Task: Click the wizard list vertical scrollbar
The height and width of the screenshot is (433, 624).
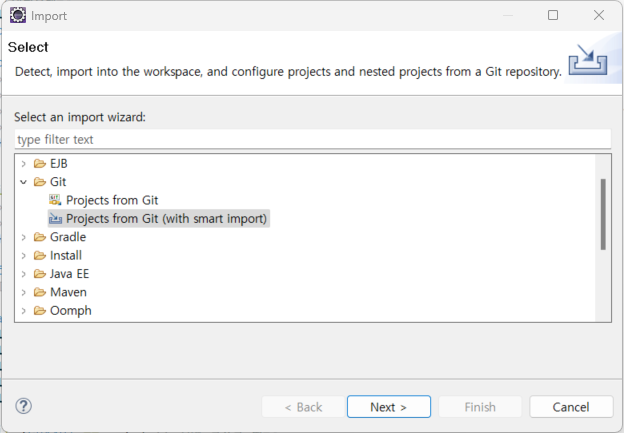Action: tap(603, 214)
